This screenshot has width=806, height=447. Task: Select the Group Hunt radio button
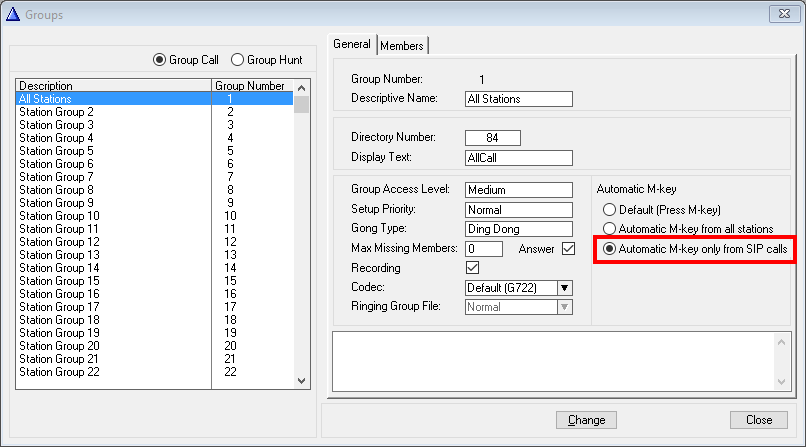pos(237,60)
